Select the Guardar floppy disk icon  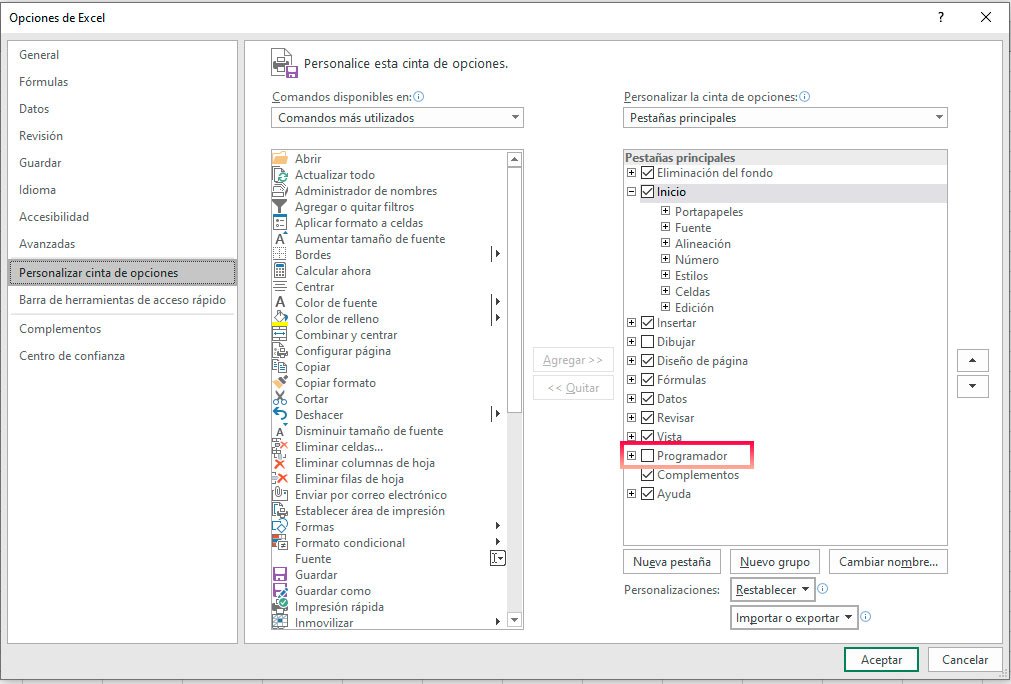pos(280,575)
